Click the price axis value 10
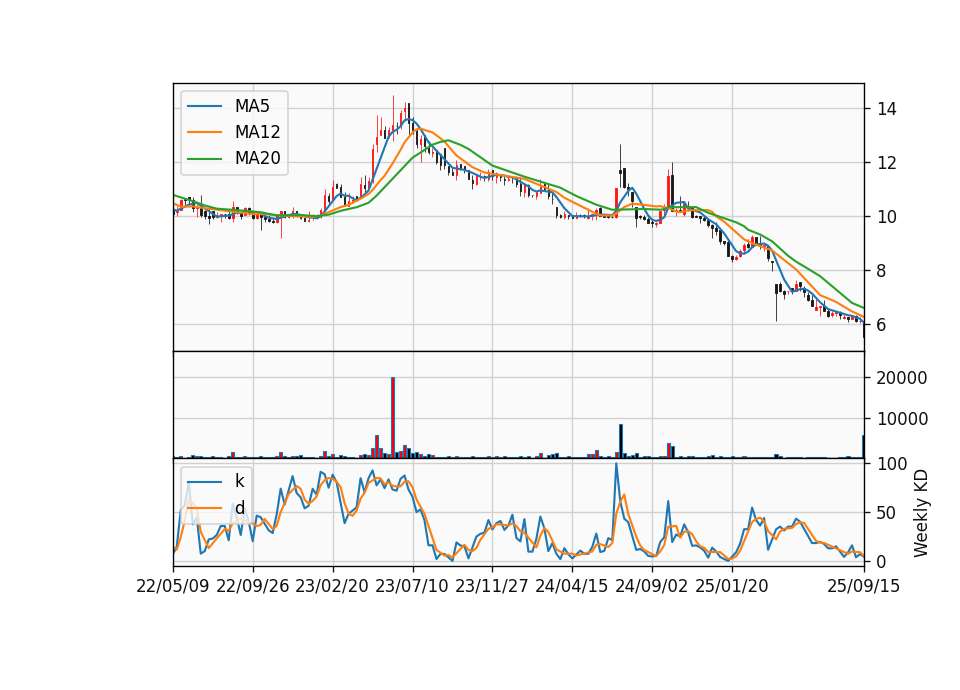Image resolution: width=960 pixels, height=690 pixels. [x=887, y=217]
